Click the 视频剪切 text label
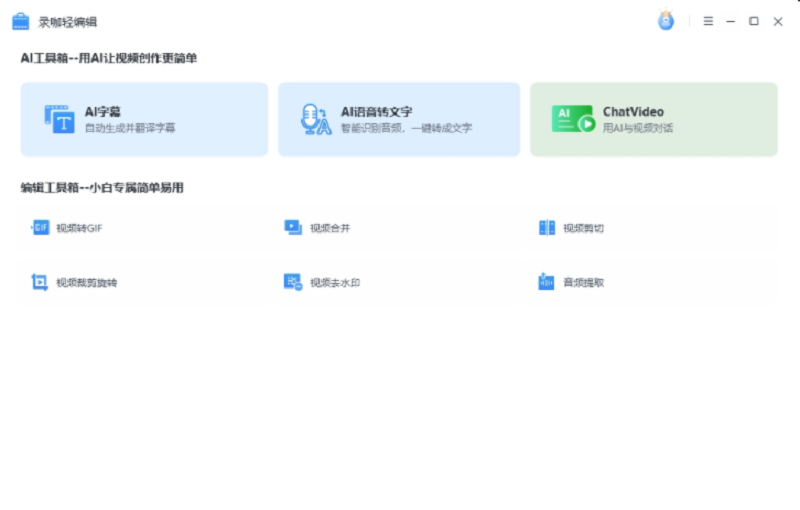 [583, 228]
